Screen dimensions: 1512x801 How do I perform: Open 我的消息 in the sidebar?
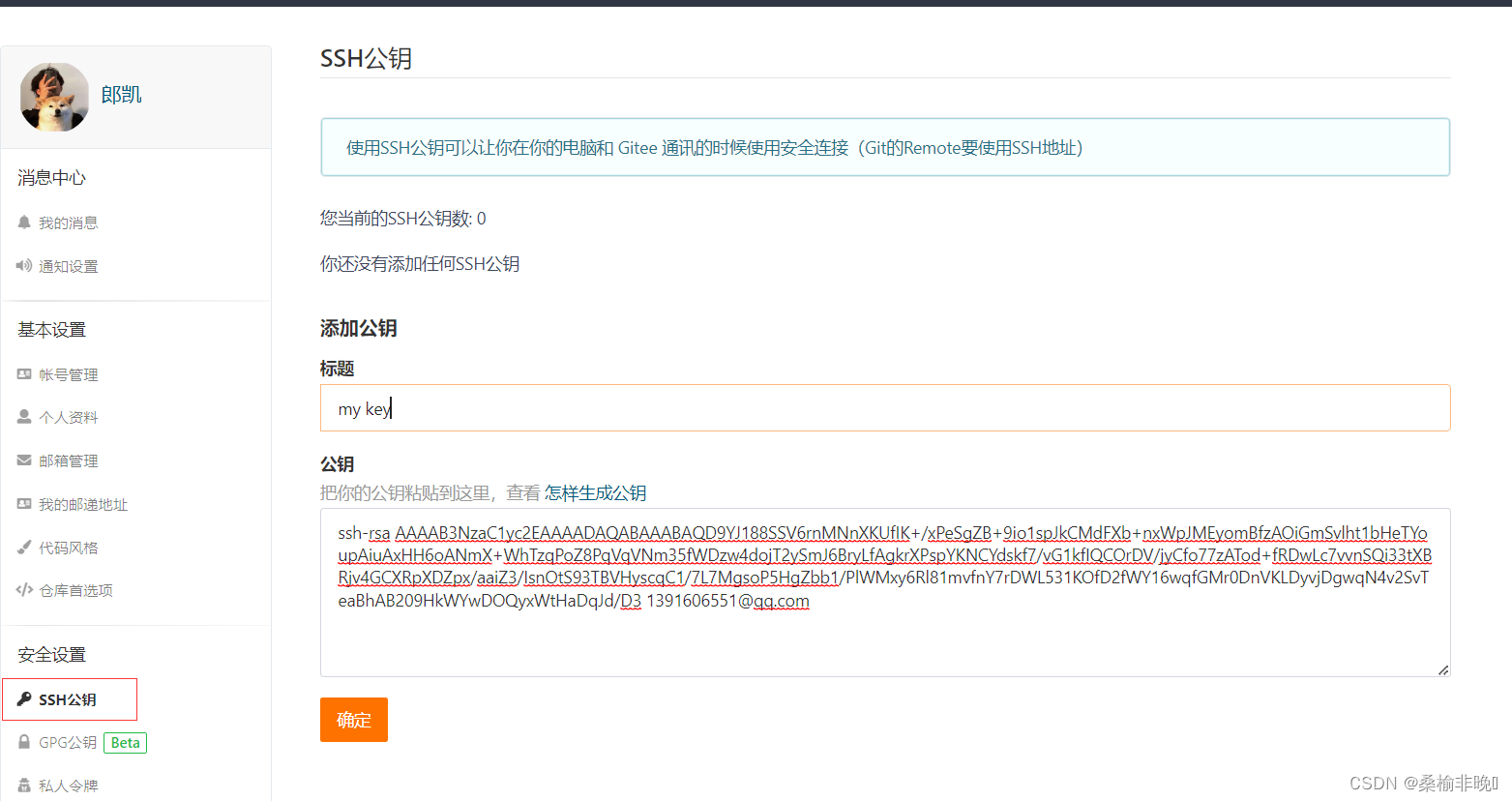69,222
